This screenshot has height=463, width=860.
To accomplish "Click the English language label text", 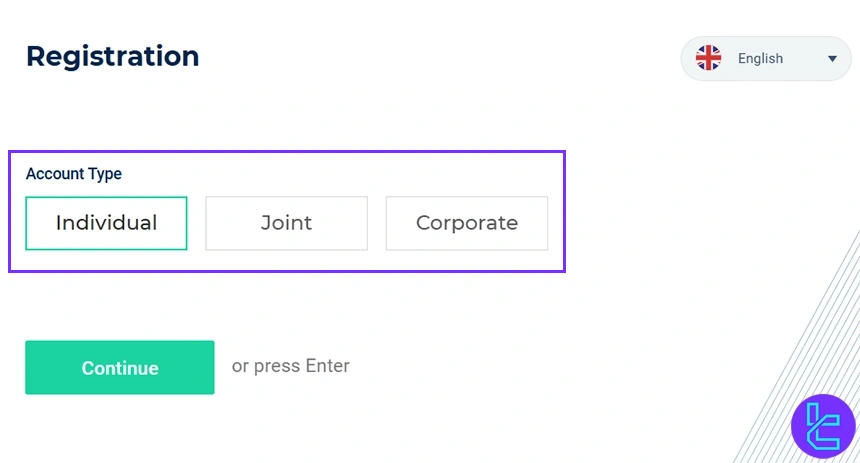I will pyautogui.click(x=760, y=59).
